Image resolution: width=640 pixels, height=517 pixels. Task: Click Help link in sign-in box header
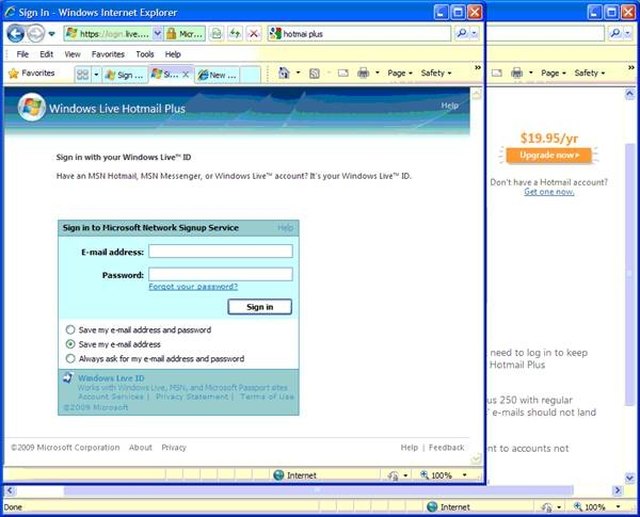tap(285, 228)
